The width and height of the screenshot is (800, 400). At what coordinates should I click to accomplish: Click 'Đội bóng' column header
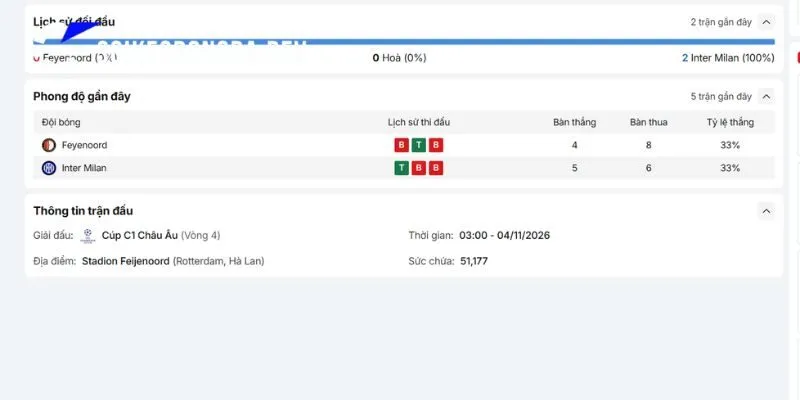point(61,122)
